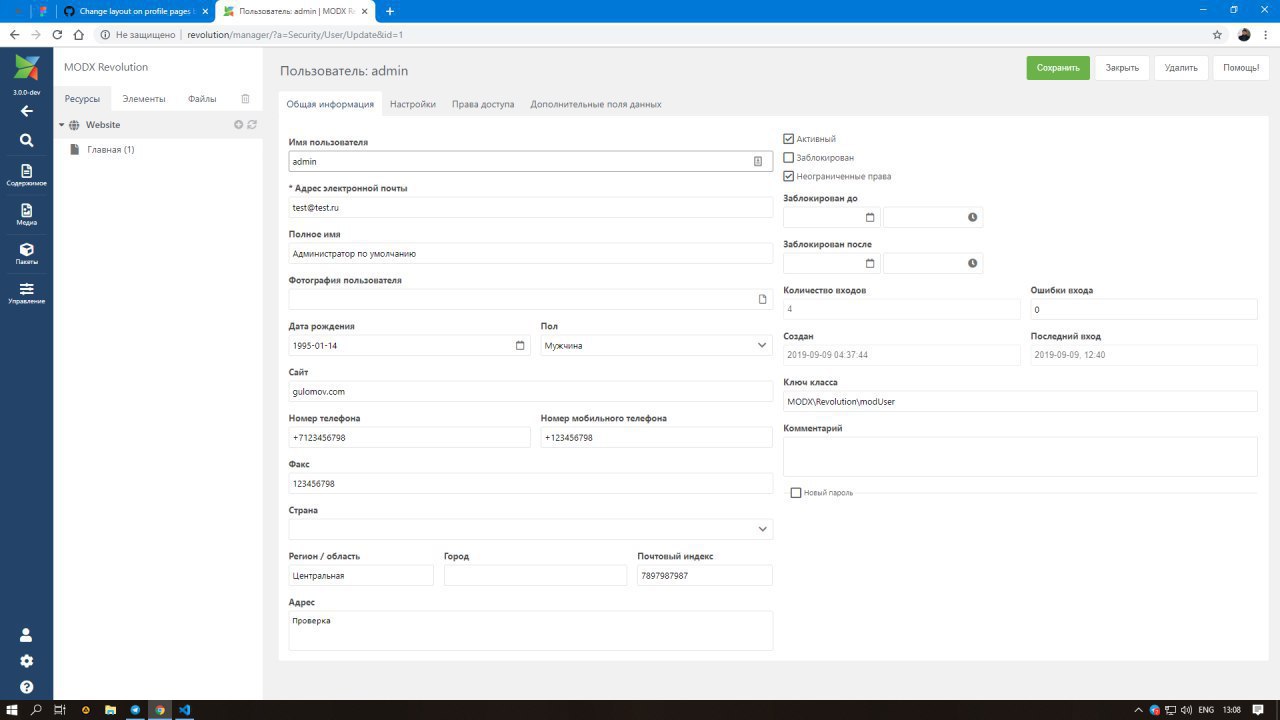Open the calendar icon for Заблокирован до
1280x720 pixels.
[x=870, y=218]
